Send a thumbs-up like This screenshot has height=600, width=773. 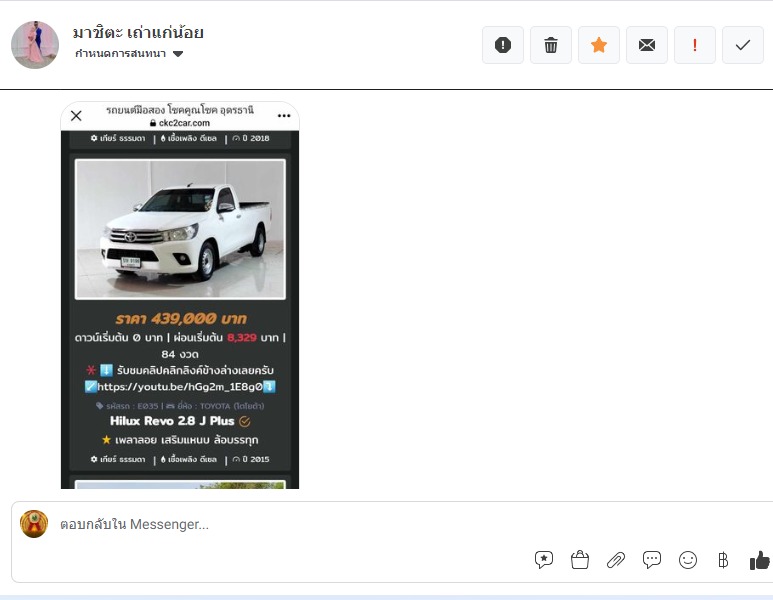pyautogui.click(x=759, y=560)
